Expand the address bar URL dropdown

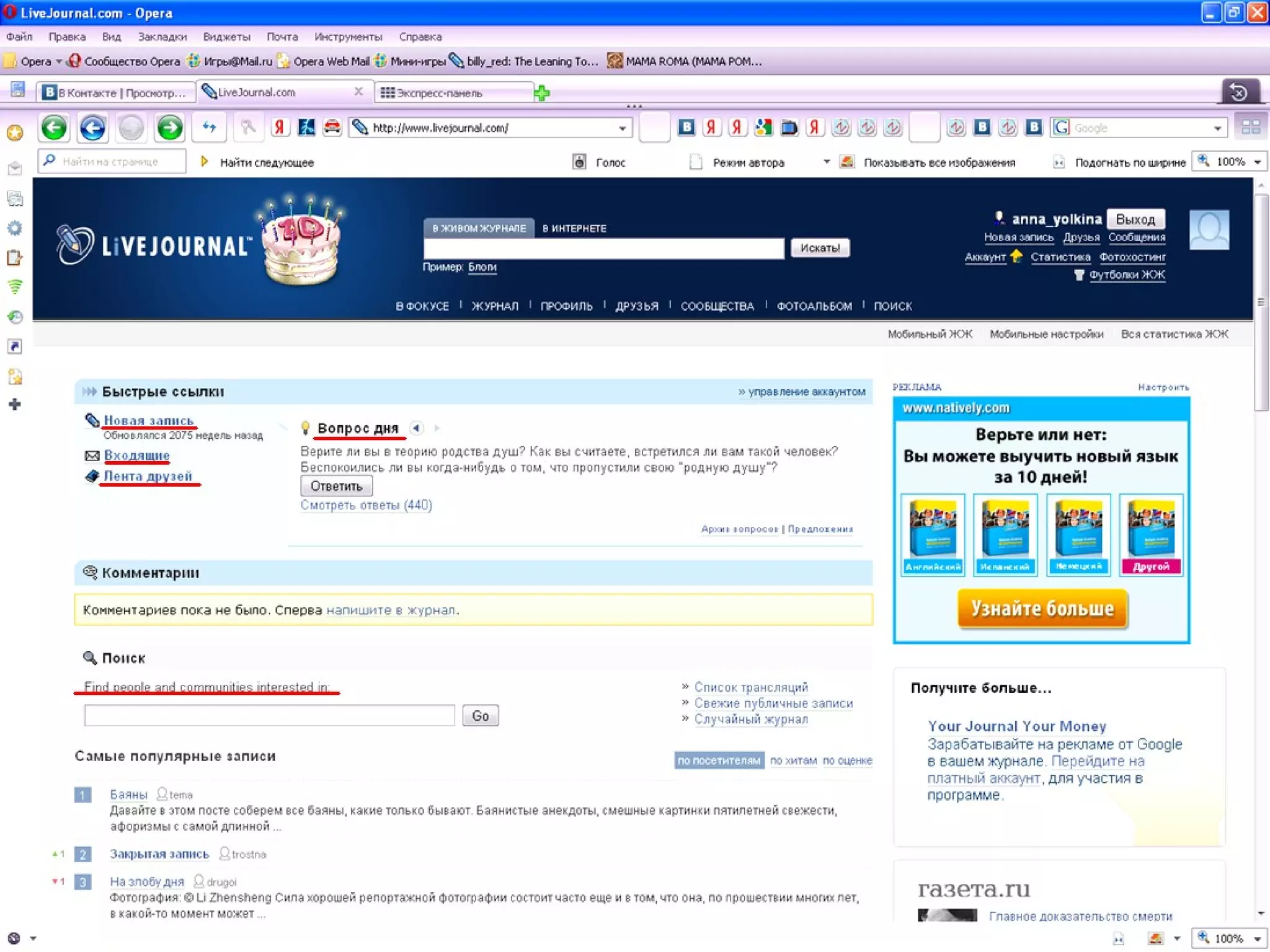(622, 128)
